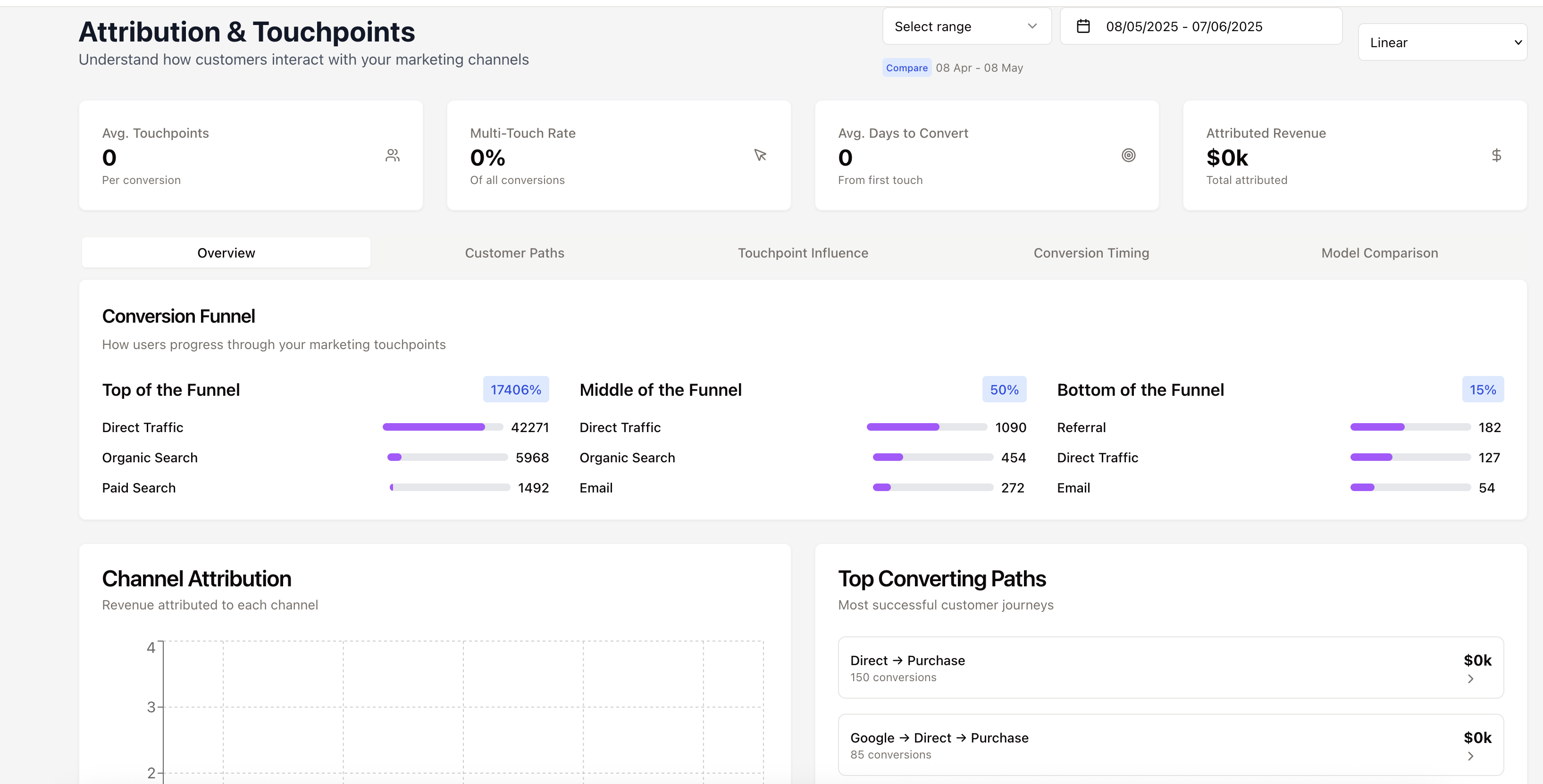Click the people icon on Avg. Touchpoints card
The height and width of the screenshot is (784, 1543).
point(393,155)
